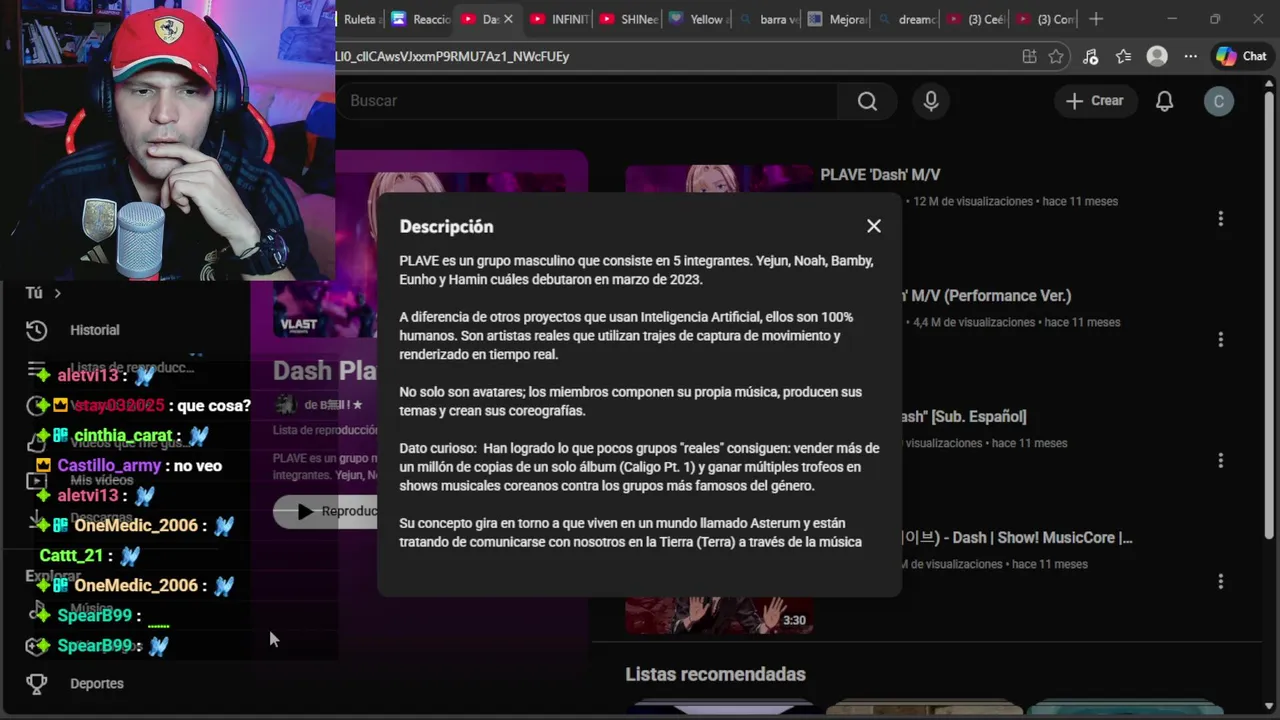Click paragraph starting 'A diferencia de otros proyectos'
Image resolution: width=1280 pixels, height=720 pixels.
[x=627, y=336]
